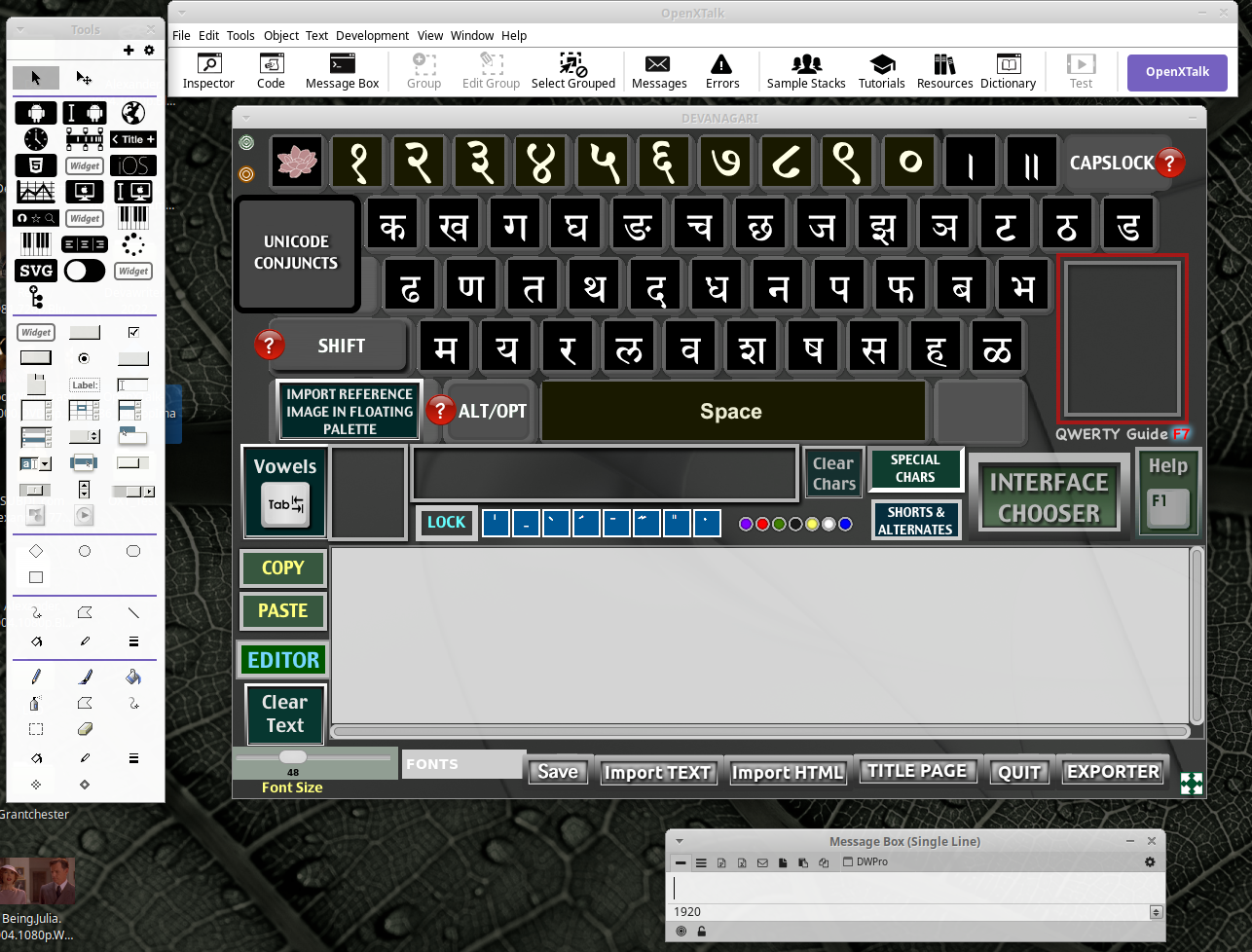The height and width of the screenshot is (952, 1252).
Task: Select the Android native button widget
Action: click(36, 113)
